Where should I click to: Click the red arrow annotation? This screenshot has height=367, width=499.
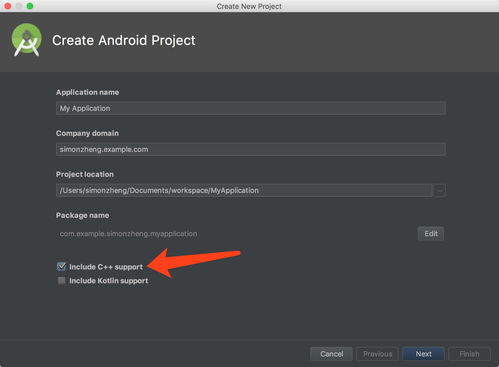193,263
